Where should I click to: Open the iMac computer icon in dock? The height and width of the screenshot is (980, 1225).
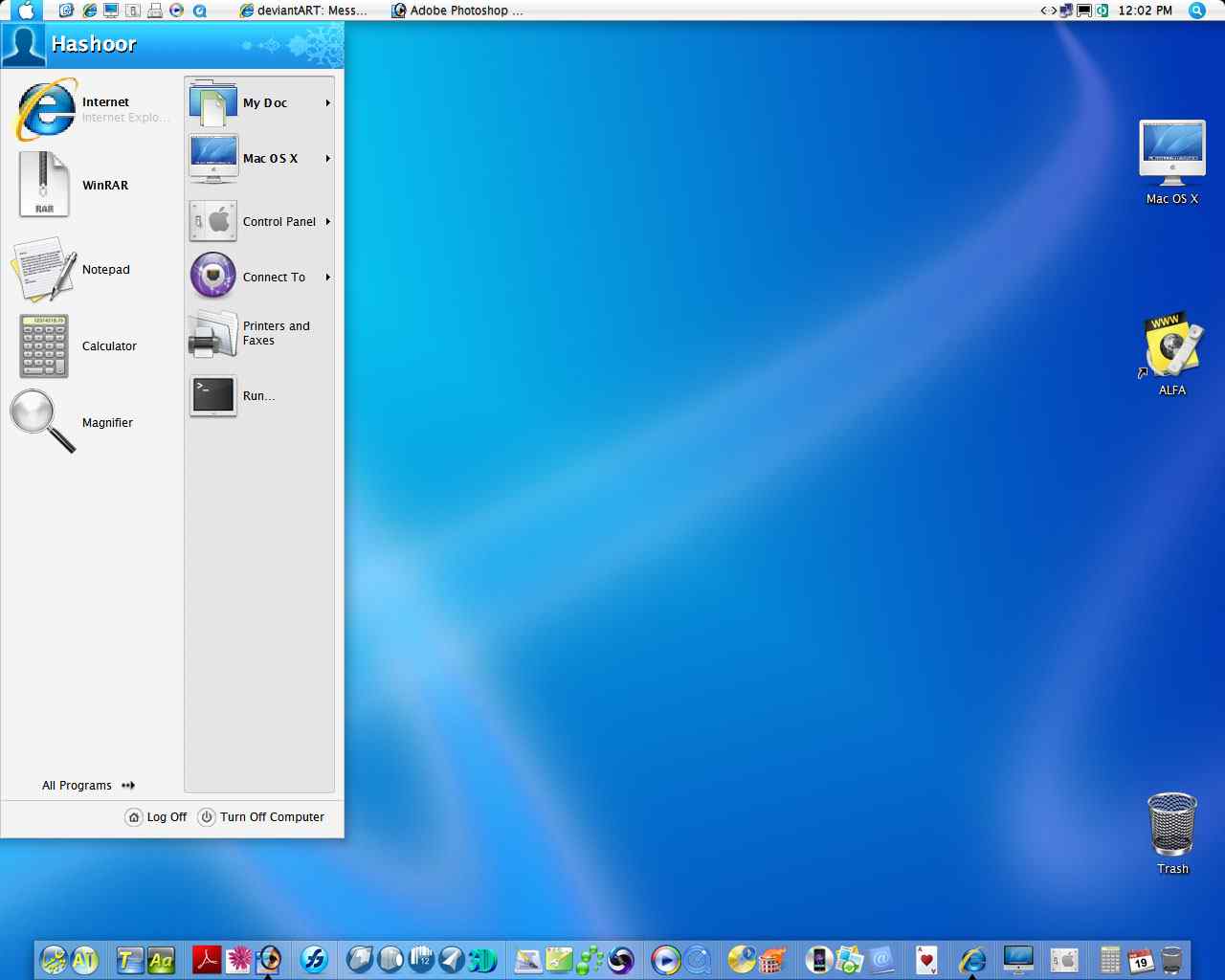coord(1017,959)
